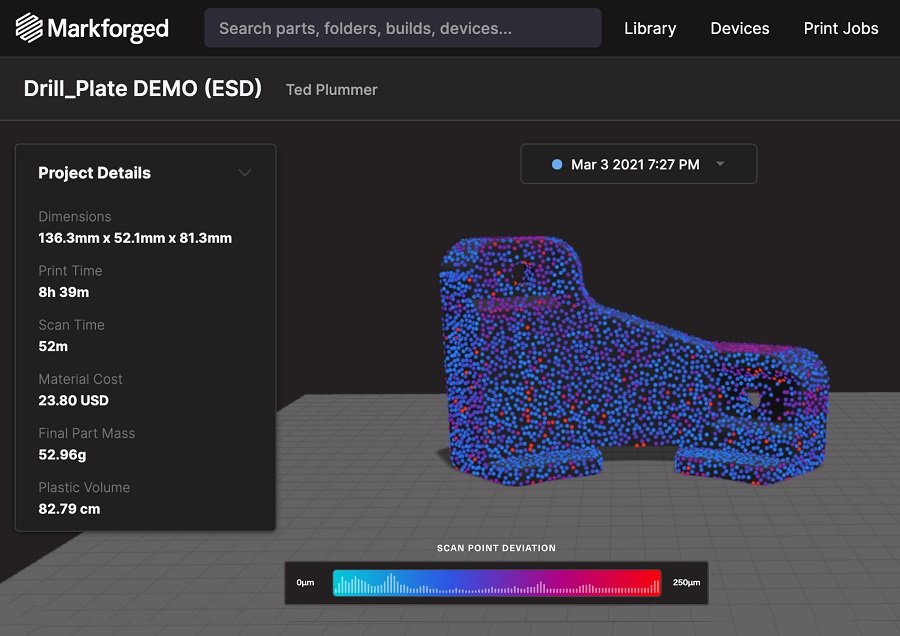The width and height of the screenshot is (900, 636).
Task: Focus the search parts, folders, builds field
Action: tap(402, 28)
